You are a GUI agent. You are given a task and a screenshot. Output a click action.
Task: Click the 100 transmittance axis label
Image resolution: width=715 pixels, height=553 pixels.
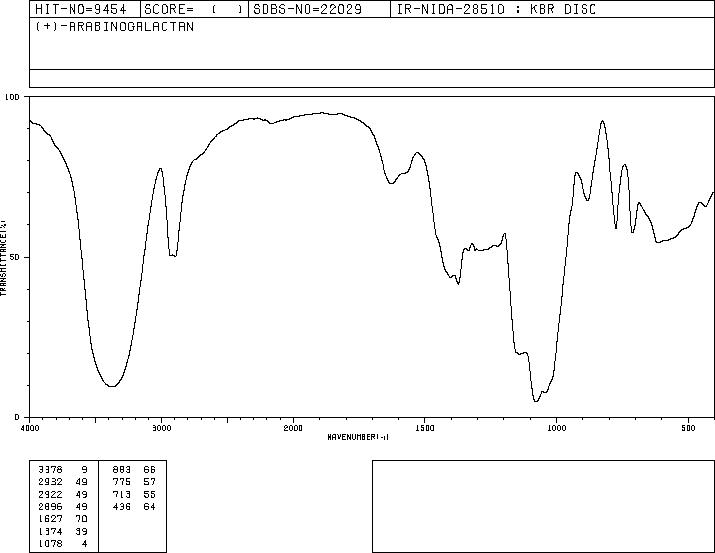(x=12, y=97)
